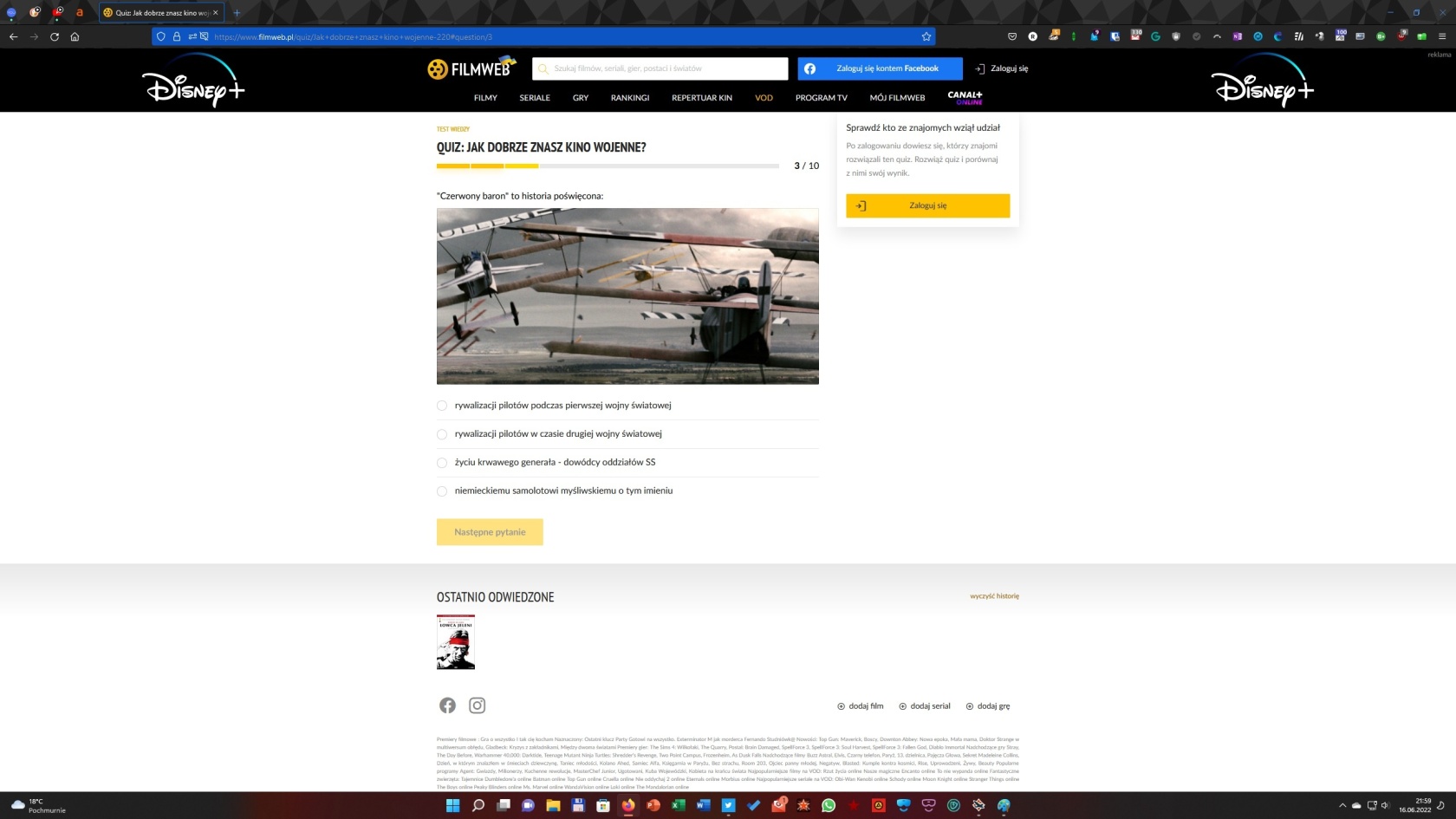Choose the second world war pilots answer
This screenshot has width=1456, height=819.
click(442, 434)
